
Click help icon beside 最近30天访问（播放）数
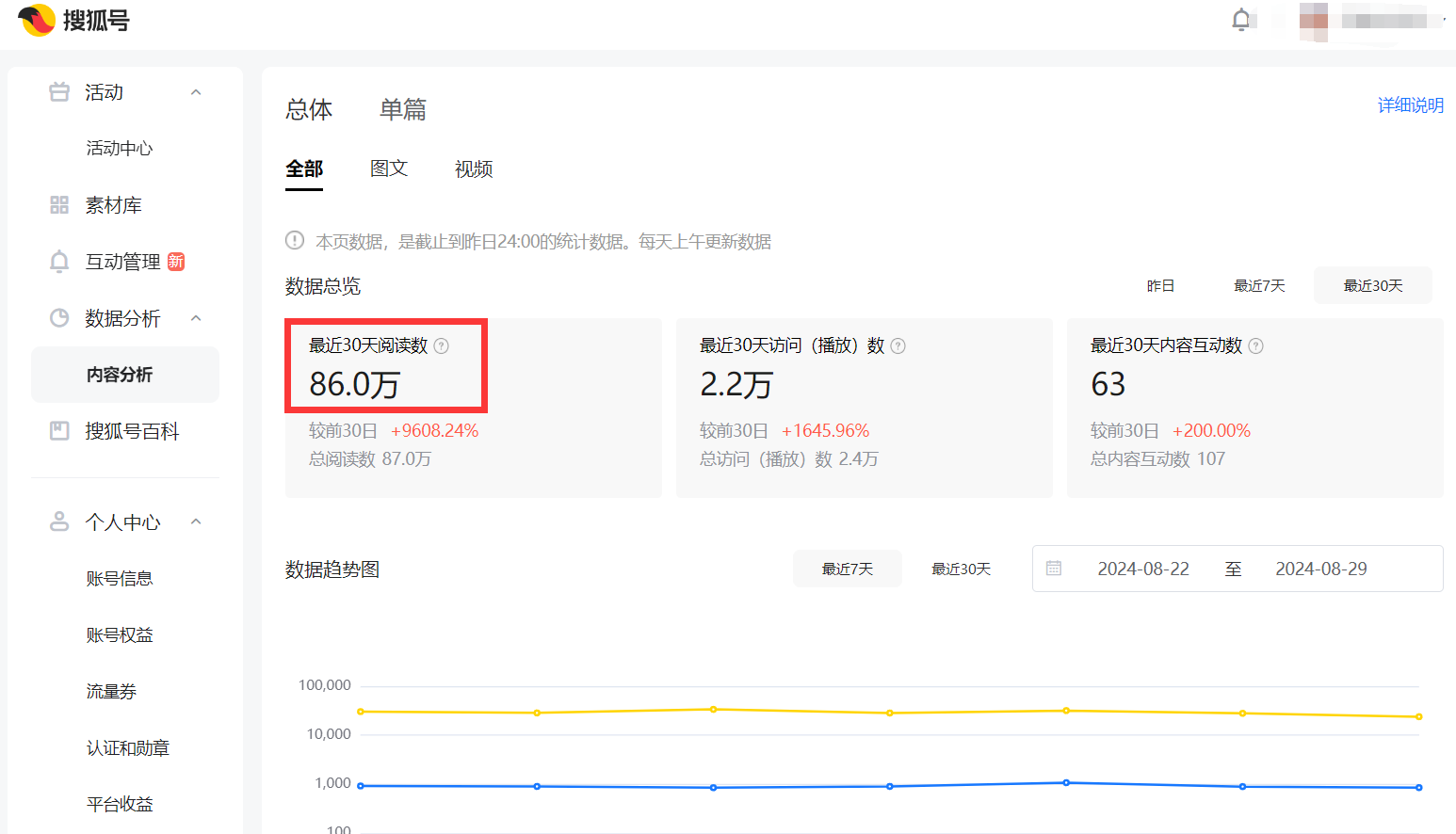coord(898,346)
